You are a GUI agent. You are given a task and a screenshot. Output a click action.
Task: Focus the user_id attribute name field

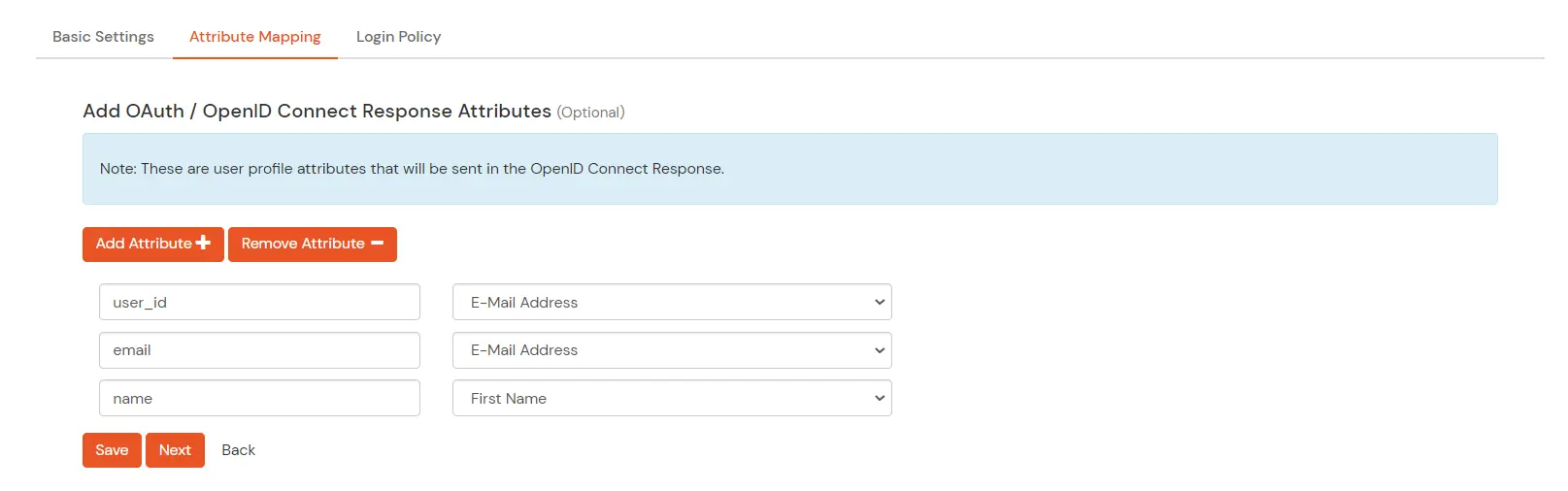click(259, 302)
